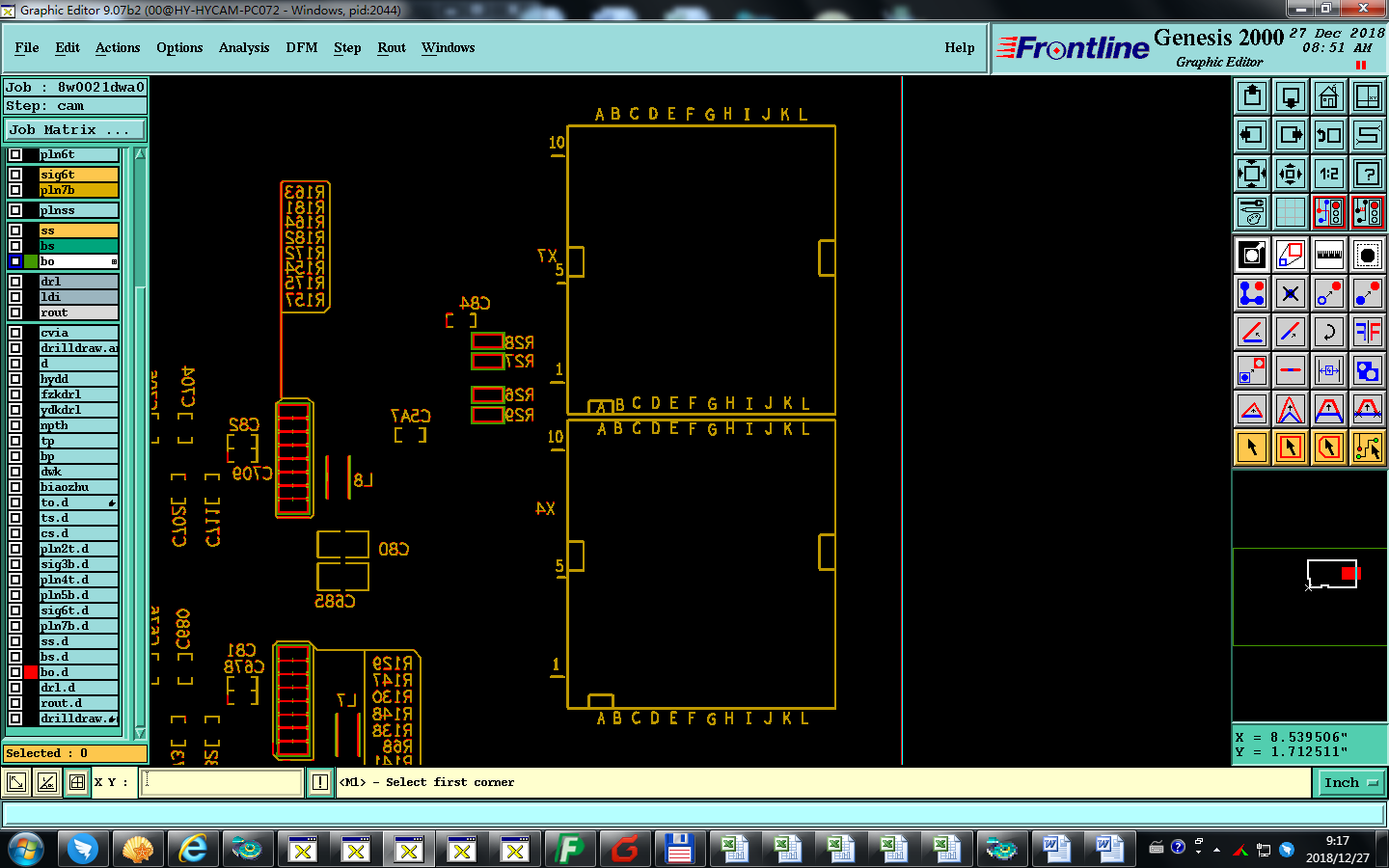The height and width of the screenshot is (868, 1389).
Task: Open the Help menu
Action: [960, 47]
